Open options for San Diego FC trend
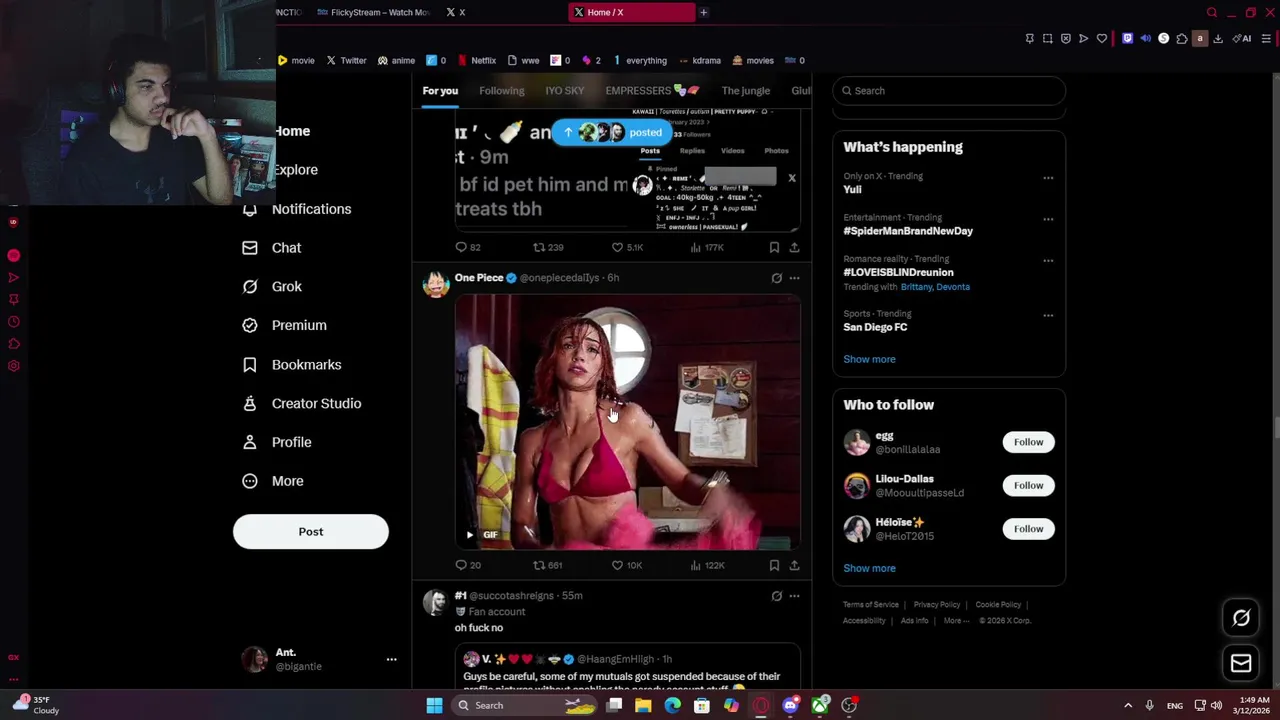Screen dimensions: 1280x720 click(x=1048, y=315)
